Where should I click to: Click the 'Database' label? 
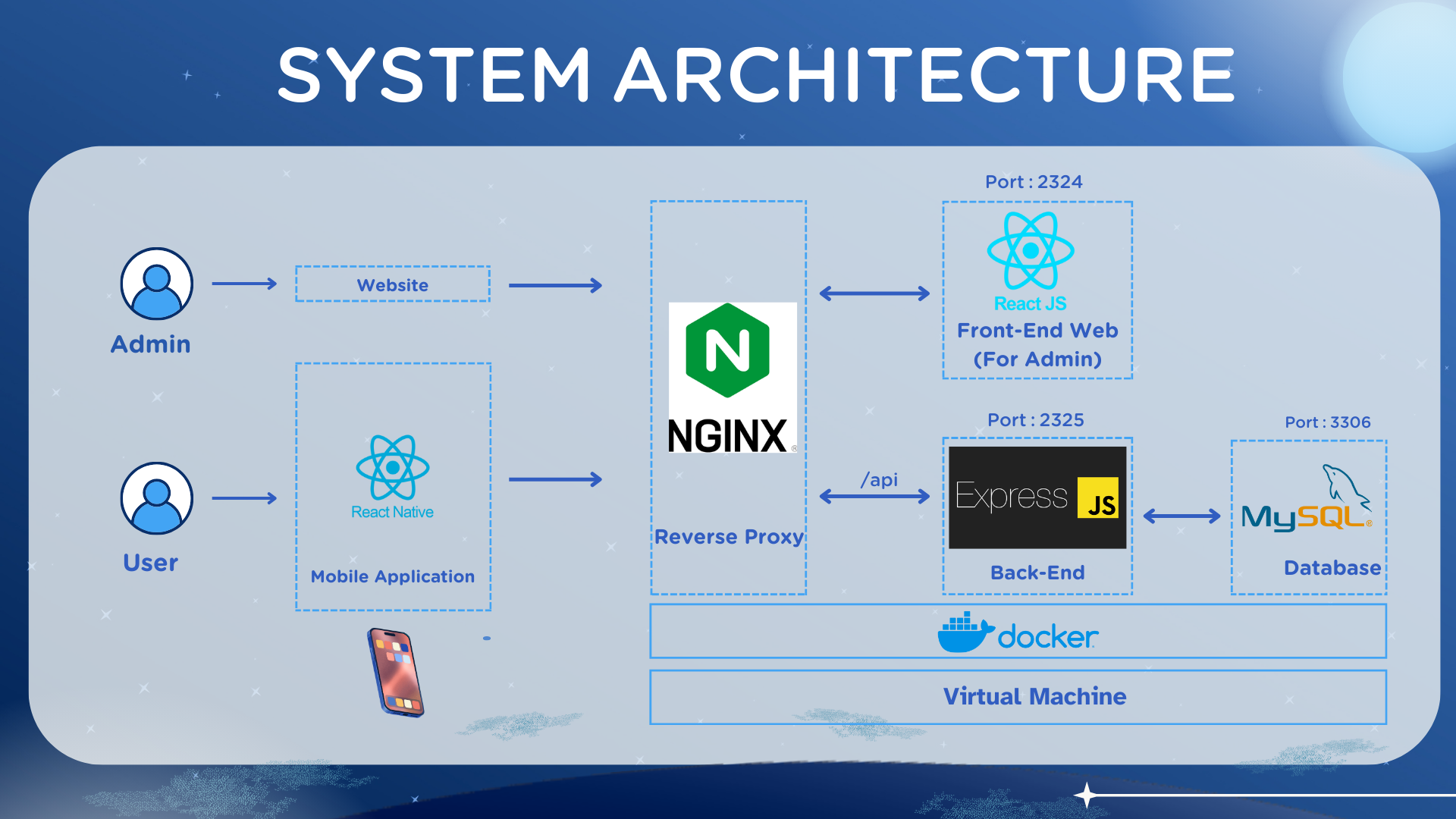1332,568
